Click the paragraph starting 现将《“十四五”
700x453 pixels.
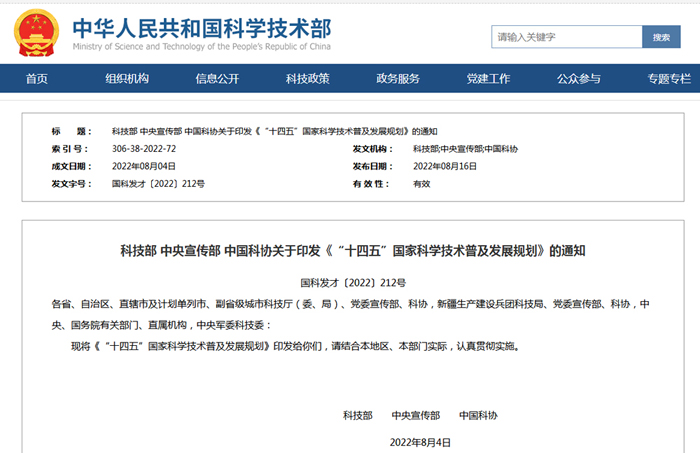click(295, 346)
